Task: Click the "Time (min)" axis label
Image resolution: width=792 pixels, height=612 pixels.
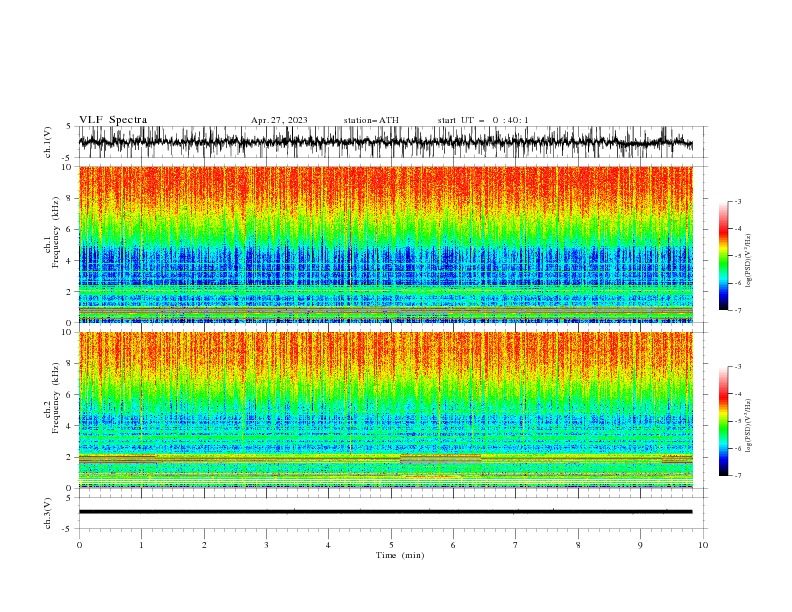Action: (x=400, y=555)
